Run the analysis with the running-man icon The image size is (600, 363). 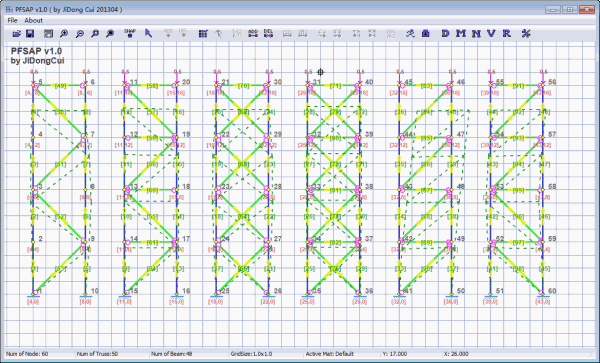[410, 34]
